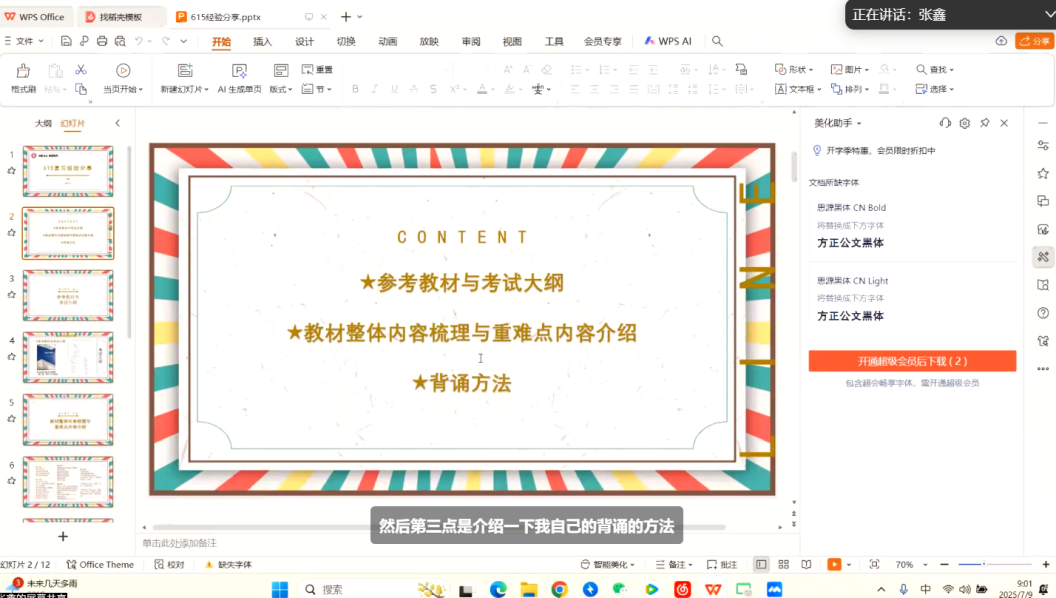The width and height of the screenshot is (1056, 598).
Task: Switch to the 插入 ribbon tab
Action: (x=262, y=41)
